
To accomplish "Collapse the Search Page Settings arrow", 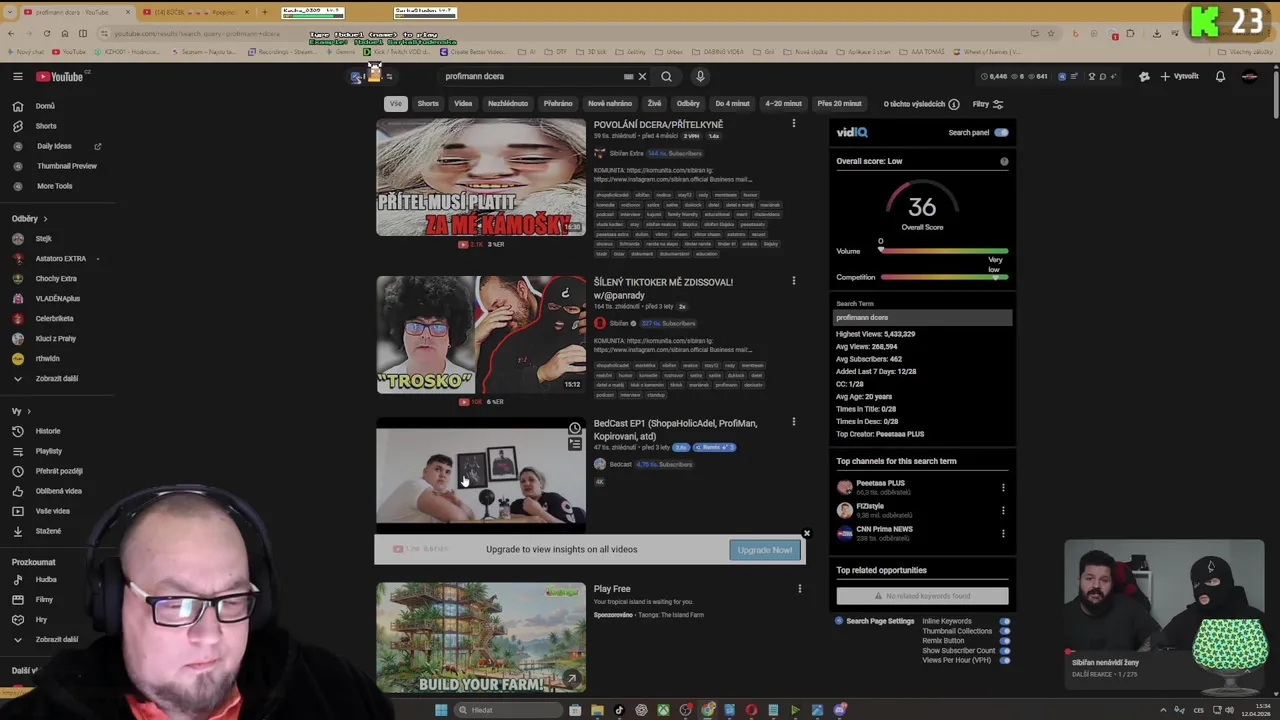I will click(839, 621).
